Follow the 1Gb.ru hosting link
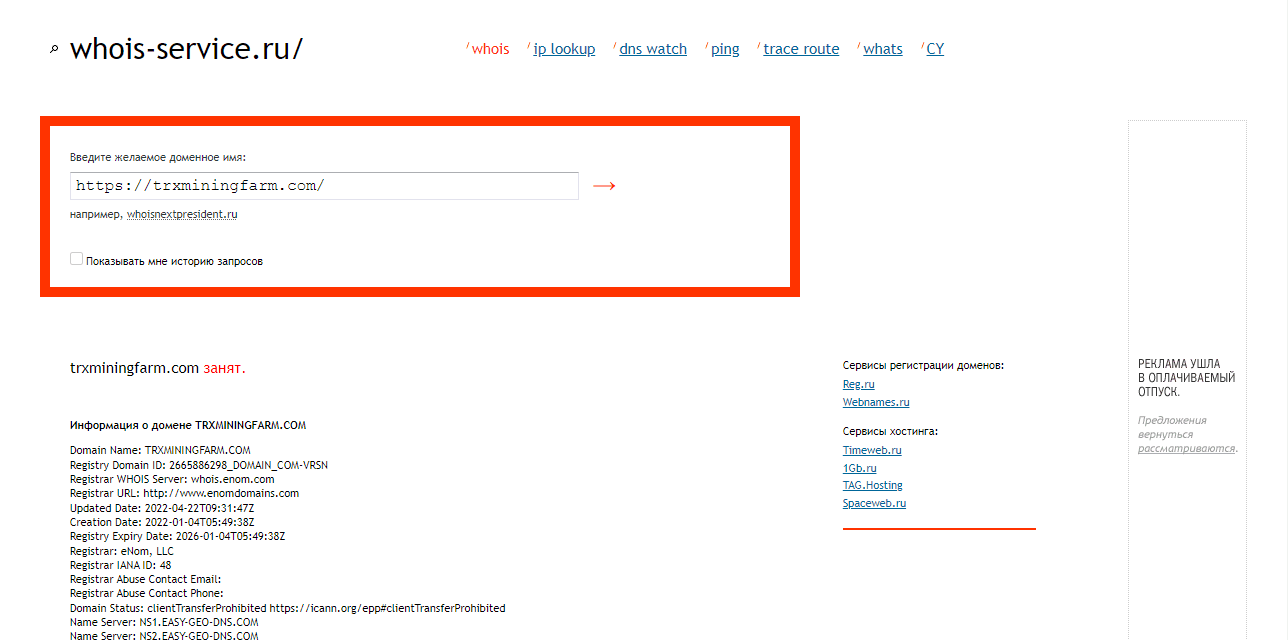Screen dimensions: 1288x640 coord(859,468)
